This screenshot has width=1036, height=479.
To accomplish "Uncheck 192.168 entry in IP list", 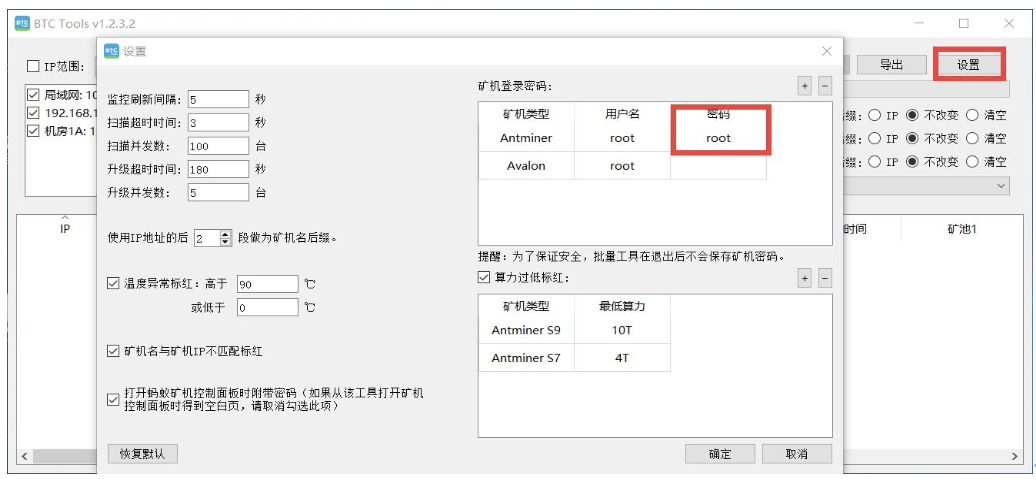I will [x=34, y=112].
